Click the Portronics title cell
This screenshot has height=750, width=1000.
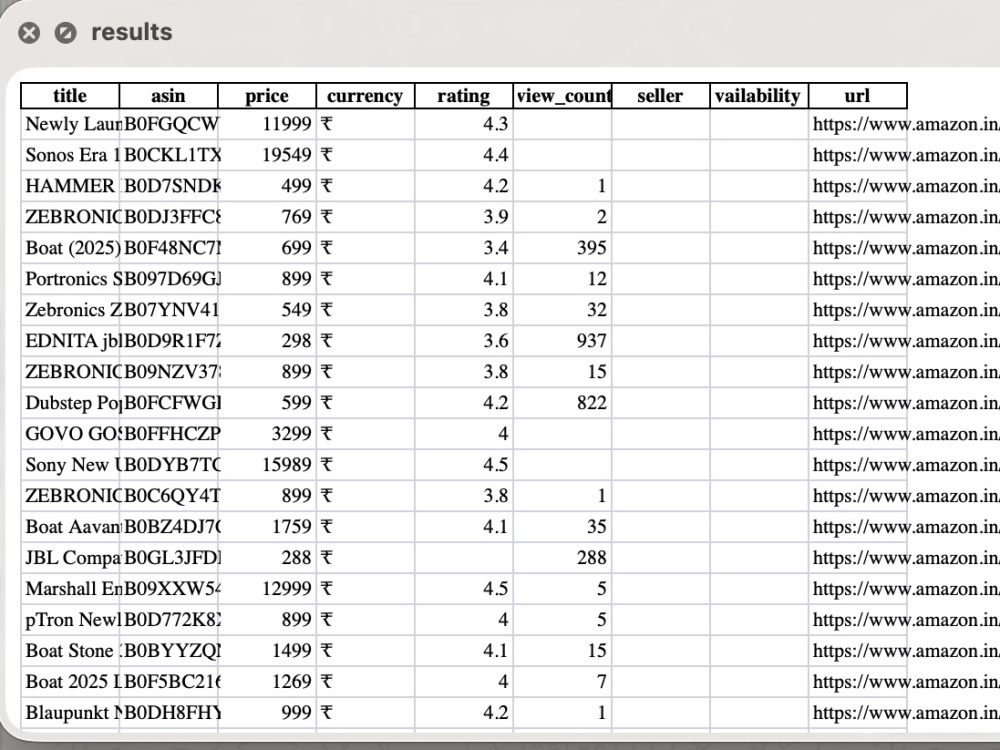coord(70,279)
